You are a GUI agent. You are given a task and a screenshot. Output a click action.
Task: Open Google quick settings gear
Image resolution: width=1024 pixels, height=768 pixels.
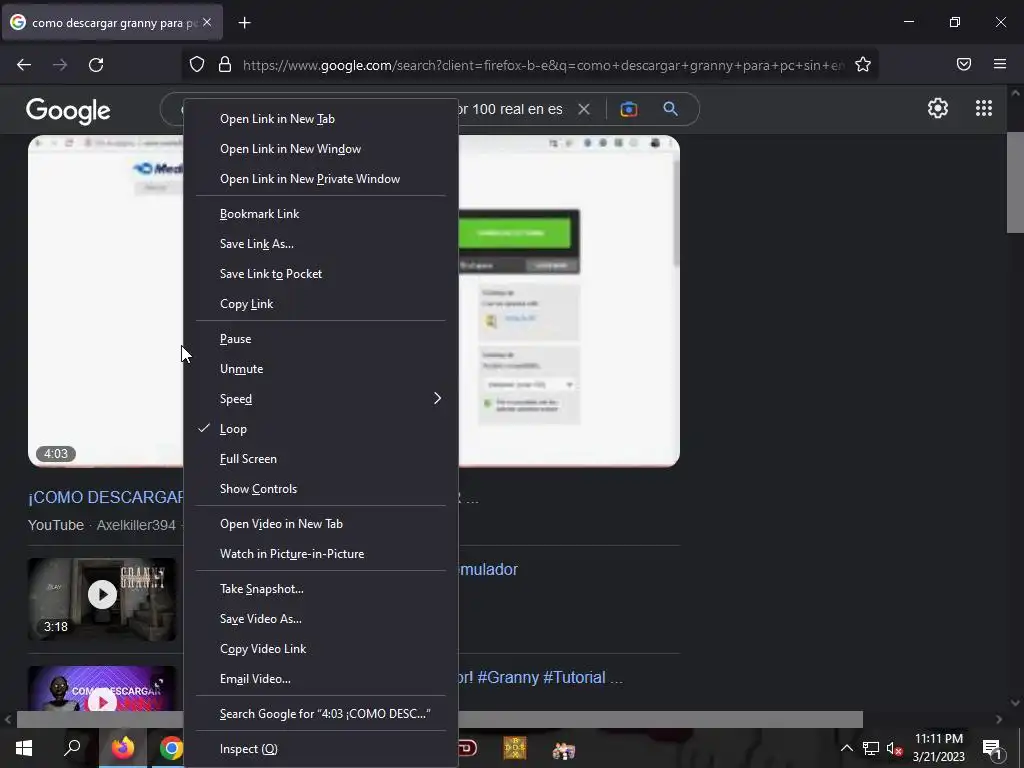pyautogui.click(x=938, y=108)
